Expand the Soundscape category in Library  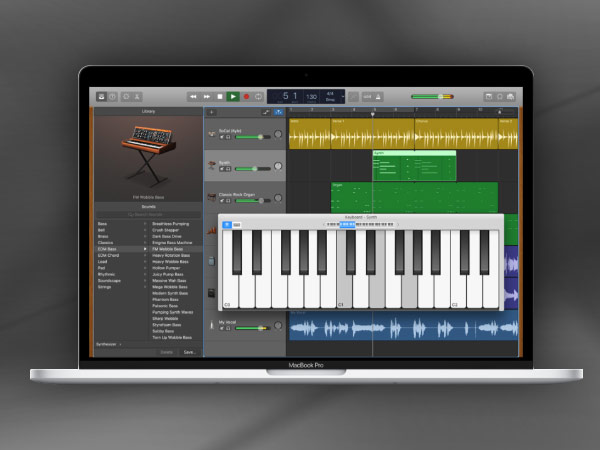(145, 280)
